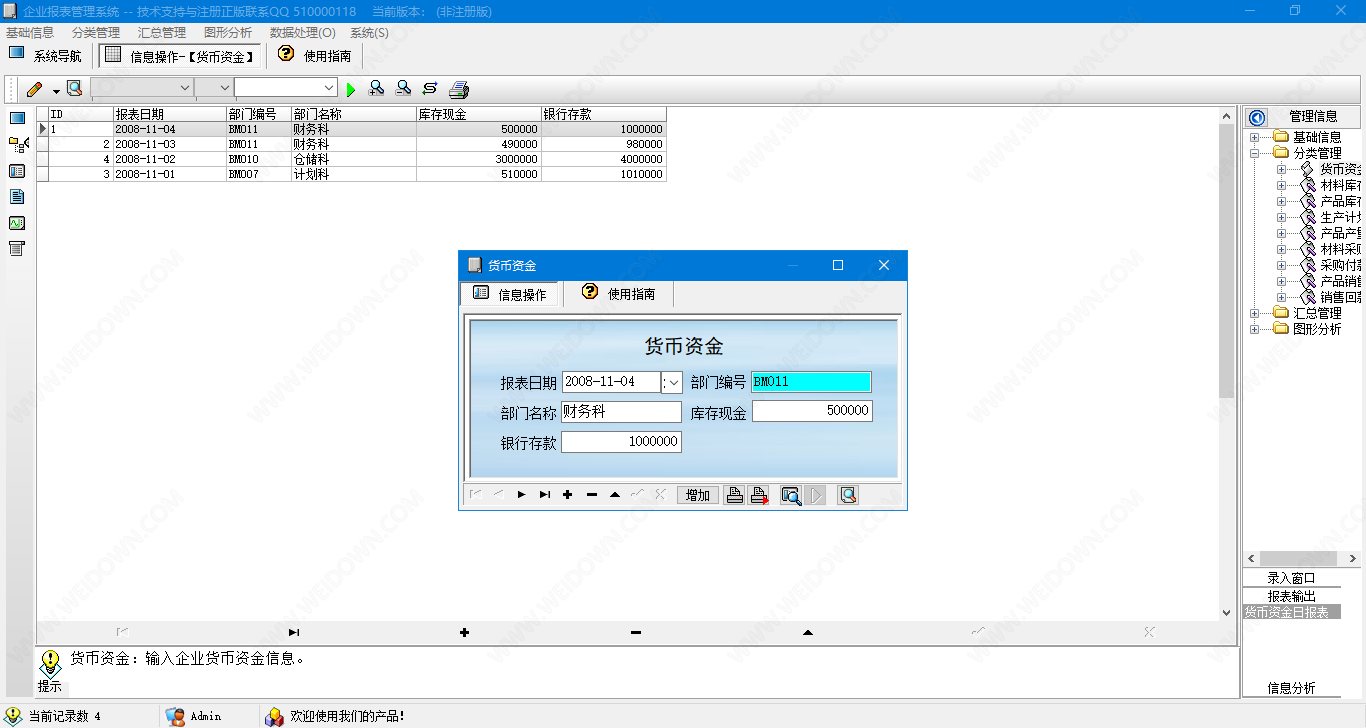Switch to the 系统导航 tab
1366x728 pixels.
(x=46, y=55)
